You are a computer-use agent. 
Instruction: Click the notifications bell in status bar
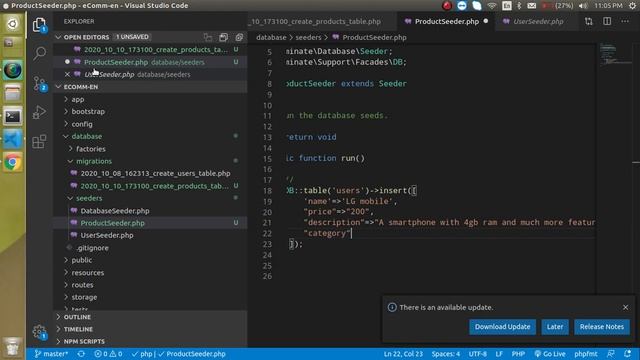628,354
